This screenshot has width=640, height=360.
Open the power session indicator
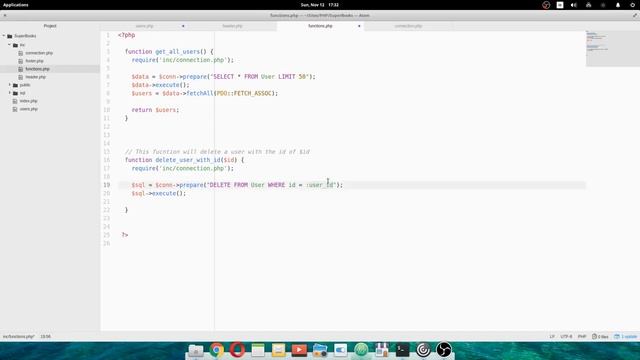tap(632, 5)
